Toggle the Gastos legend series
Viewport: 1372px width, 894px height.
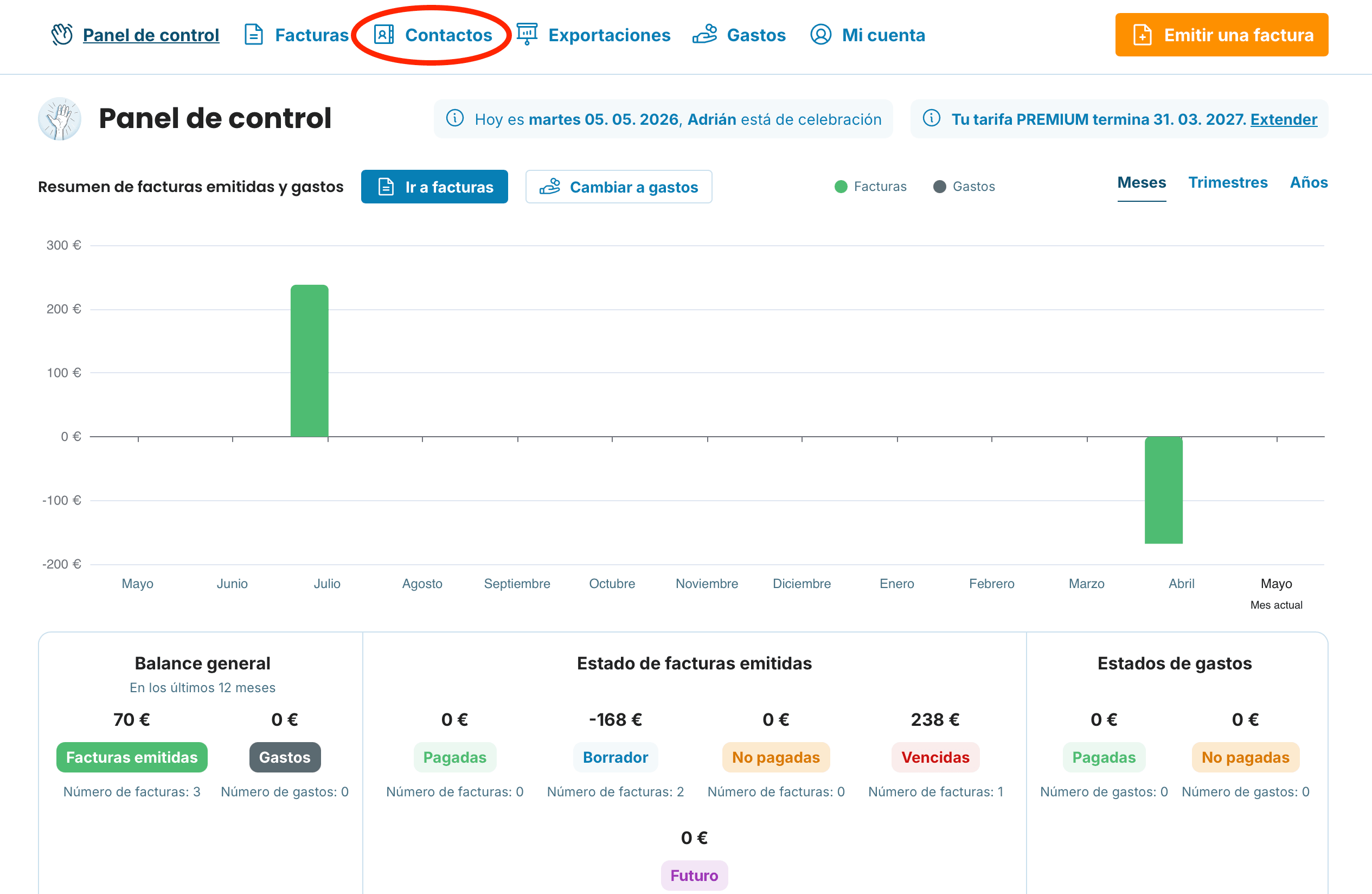(964, 186)
